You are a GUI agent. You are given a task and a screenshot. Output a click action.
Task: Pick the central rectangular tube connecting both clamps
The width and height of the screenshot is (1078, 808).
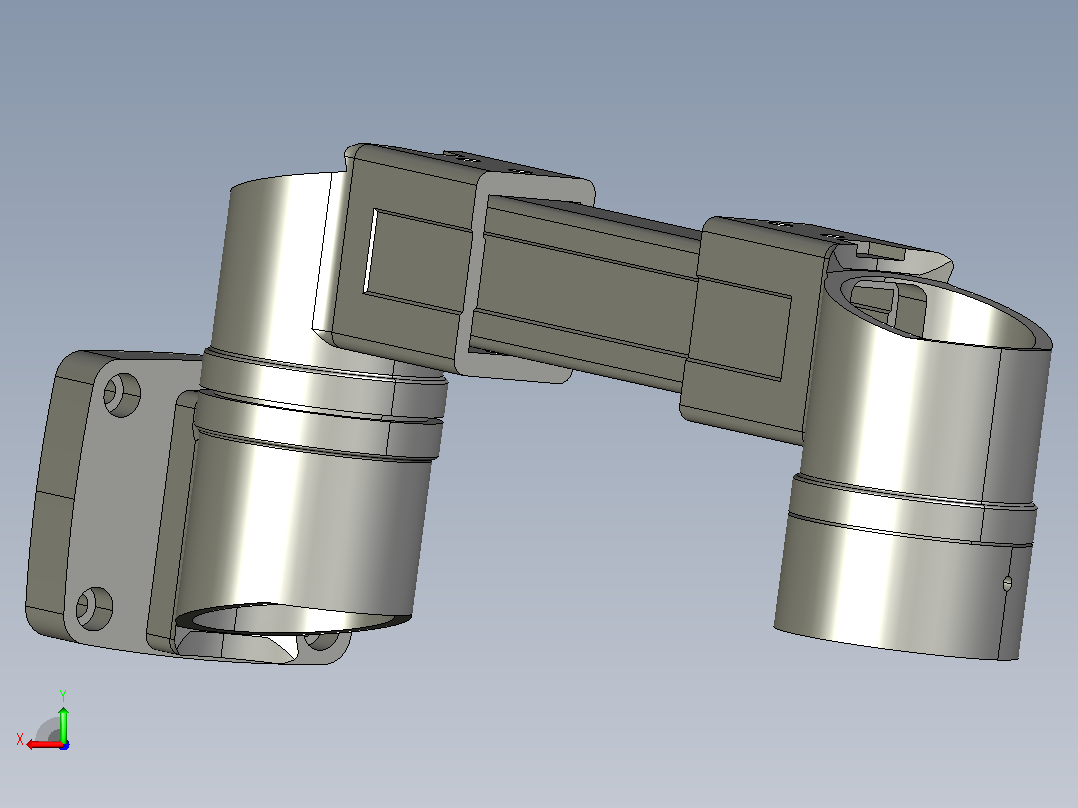click(586, 296)
